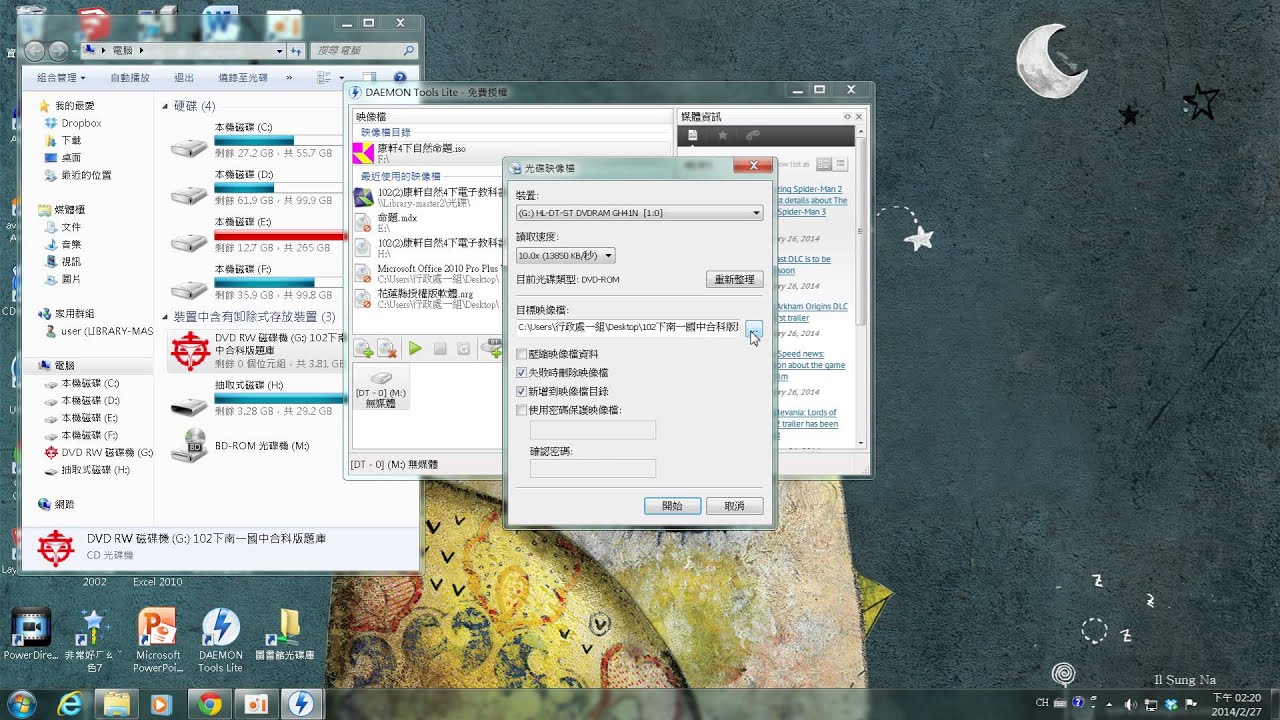Viewport: 1280px width, 720px height.
Task: Click the browse button for target image
Action: (x=754, y=328)
